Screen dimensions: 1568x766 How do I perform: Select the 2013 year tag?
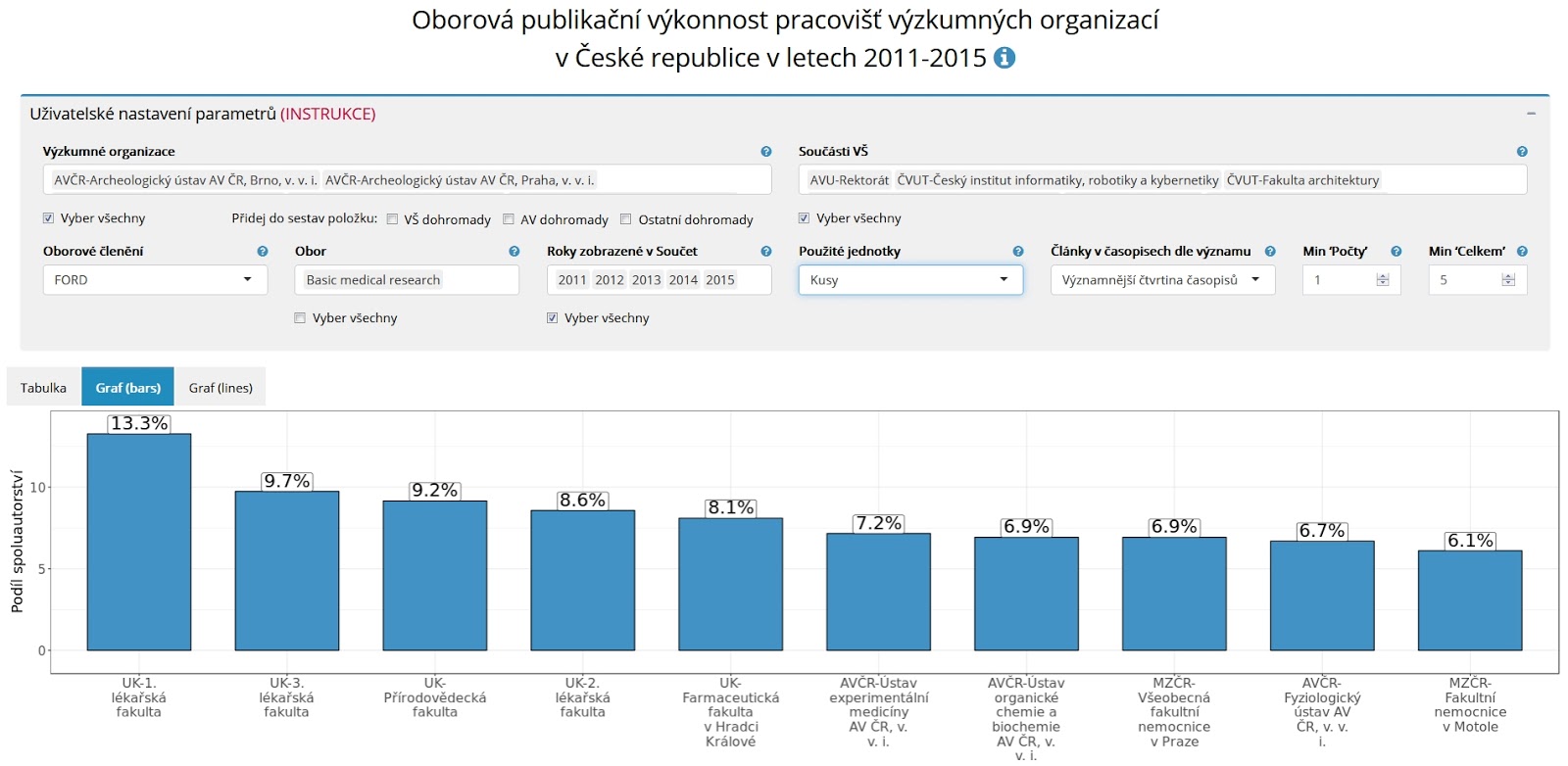click(647, 280)
